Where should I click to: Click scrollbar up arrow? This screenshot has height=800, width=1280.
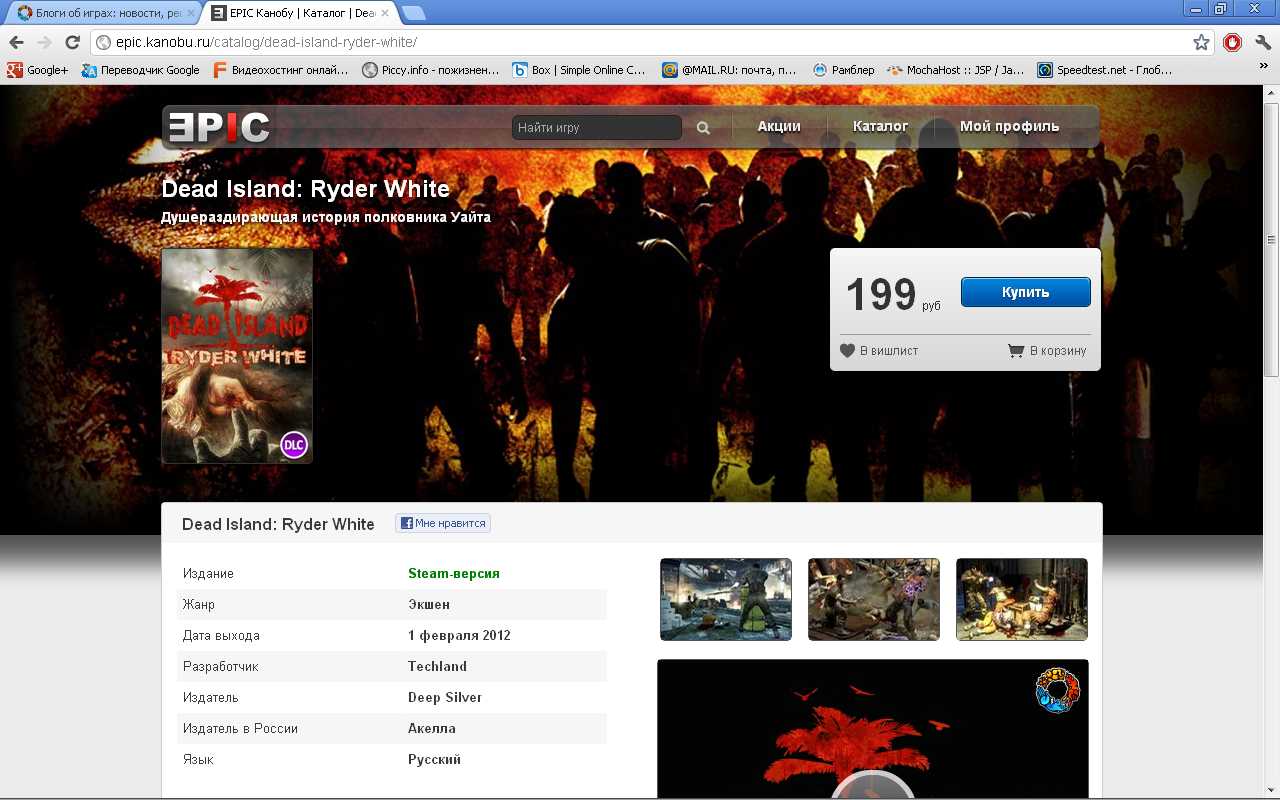point(1271,93)
